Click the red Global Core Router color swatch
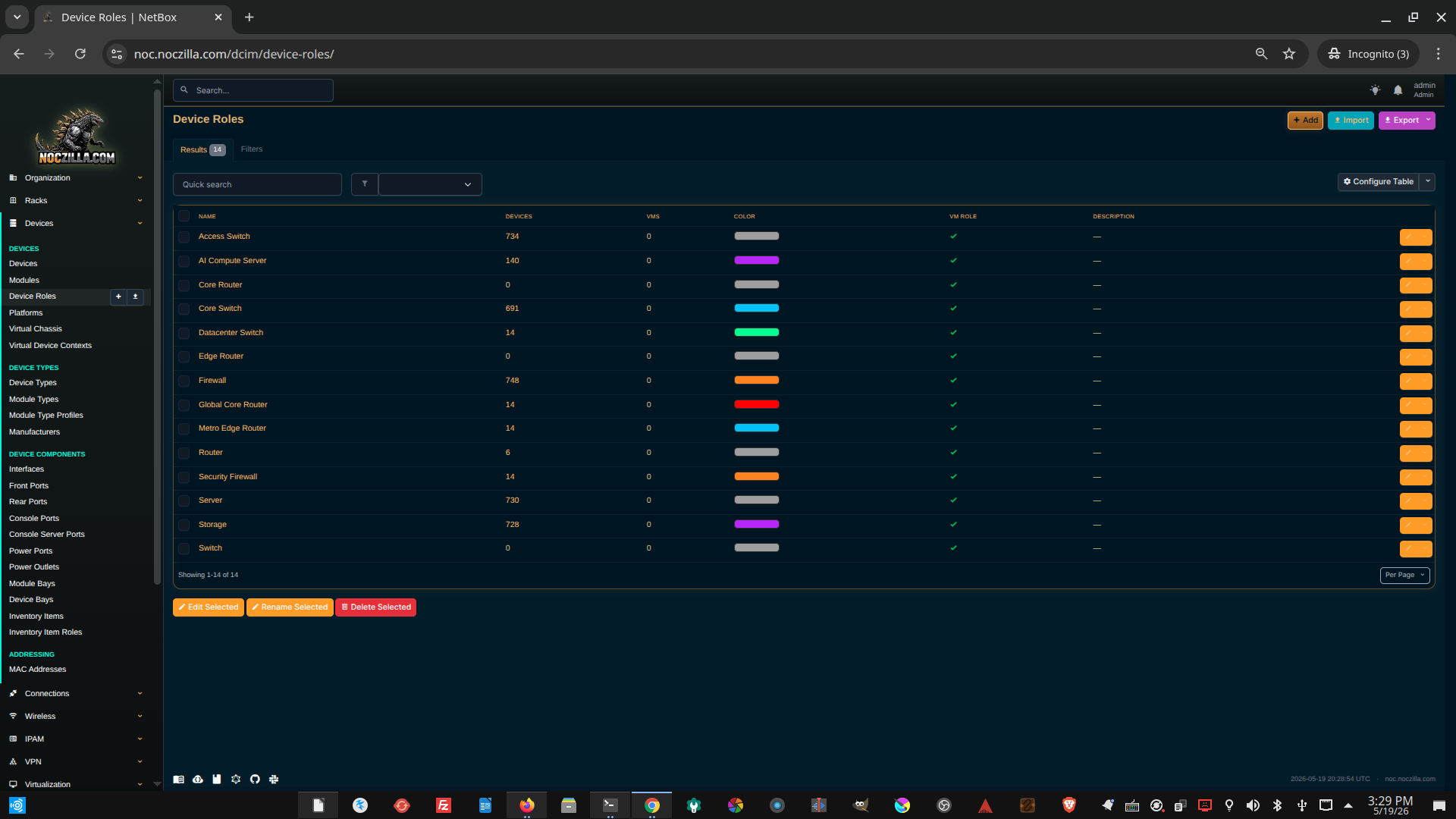This screenshot has width=1456, height=819. [756, 405]
